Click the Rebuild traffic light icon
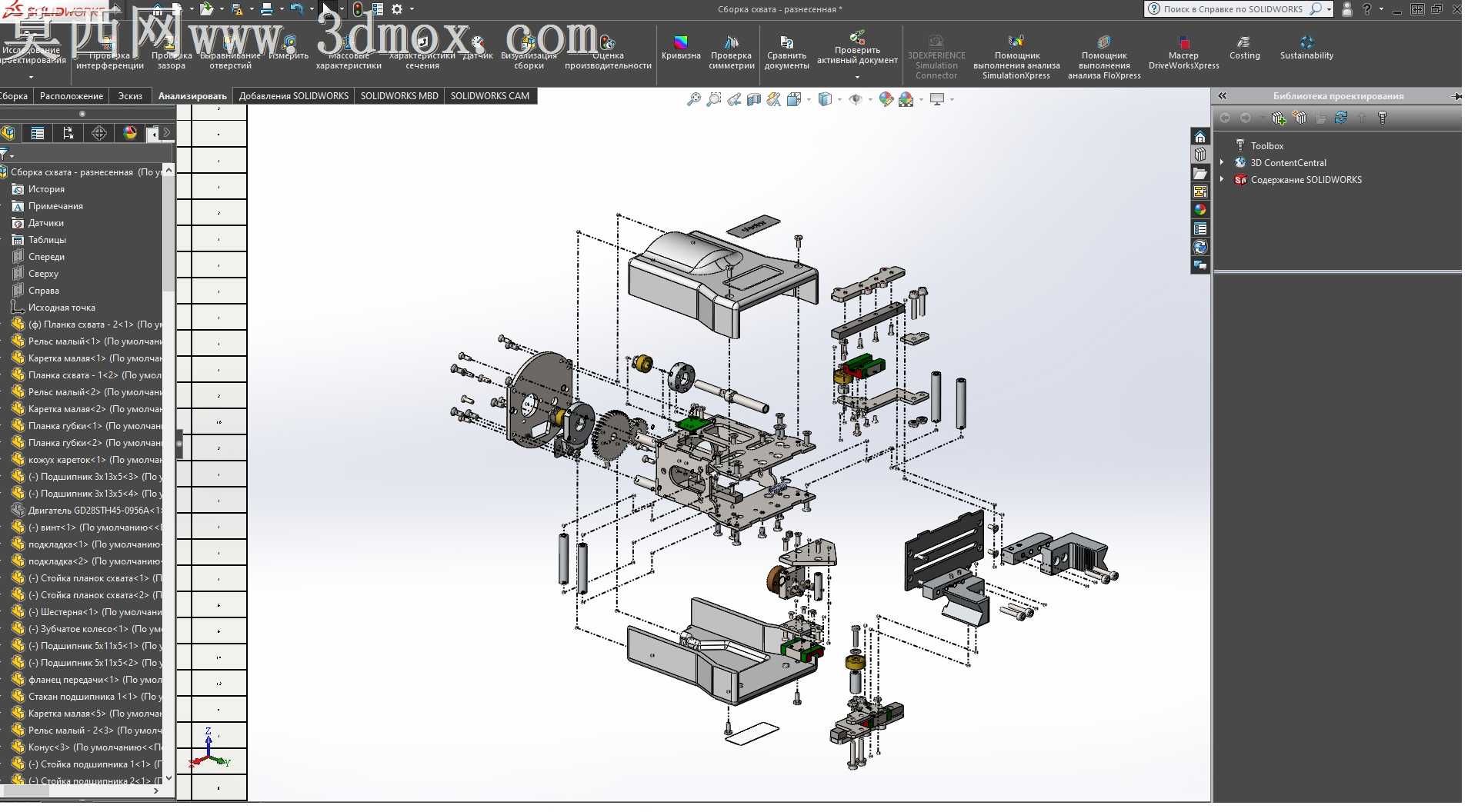 coord(359,9)
